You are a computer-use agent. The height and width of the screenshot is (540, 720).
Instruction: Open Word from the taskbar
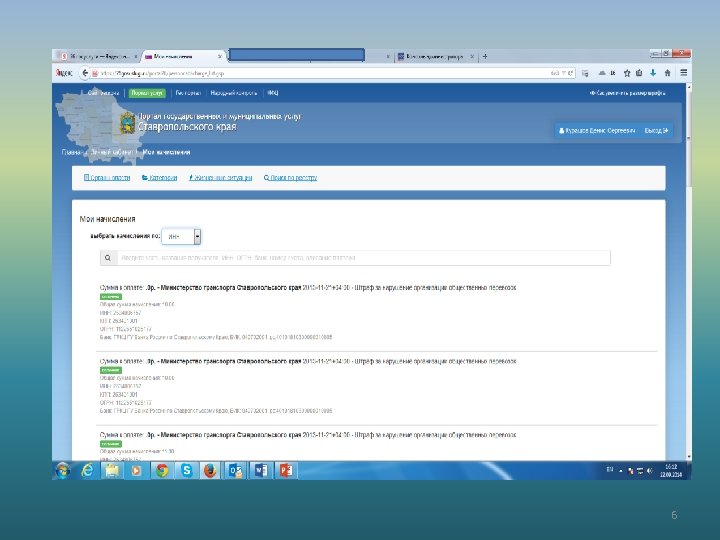click(261, 471)
